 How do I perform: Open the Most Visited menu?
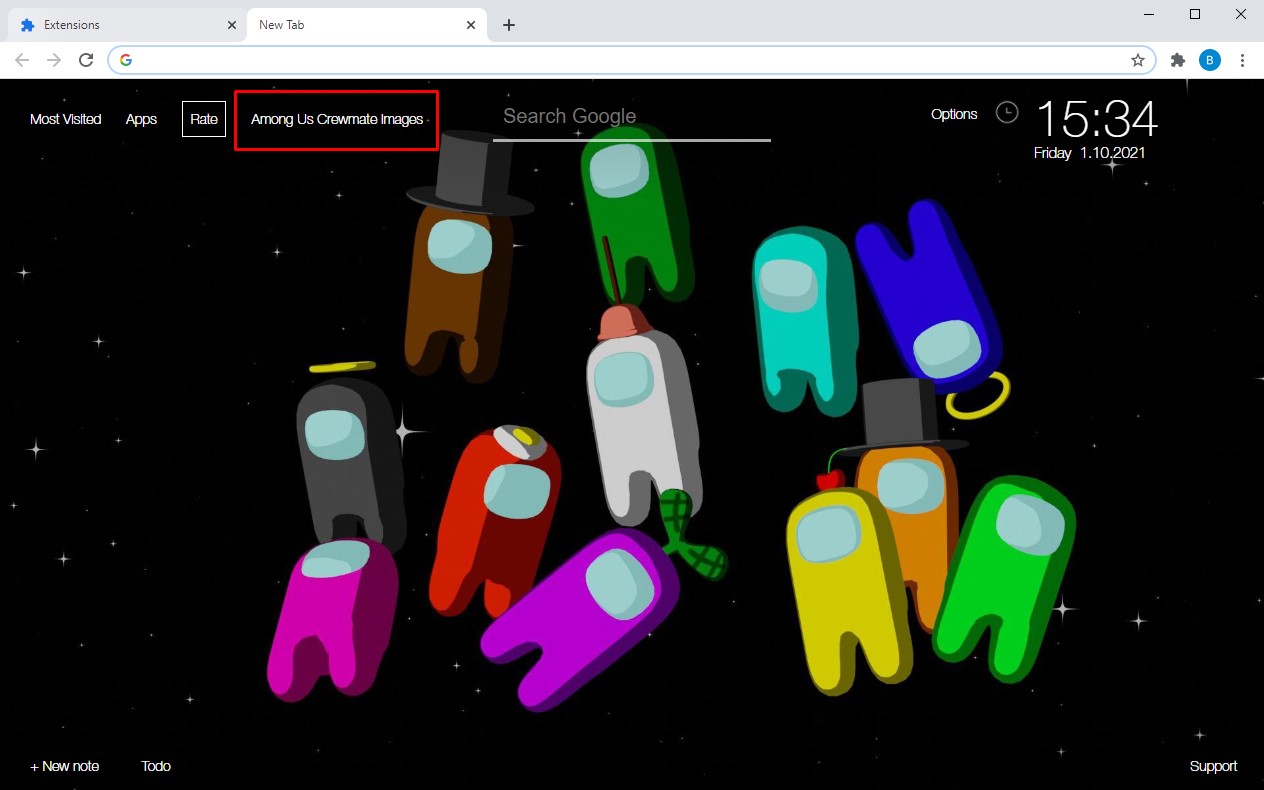point(66,119)
